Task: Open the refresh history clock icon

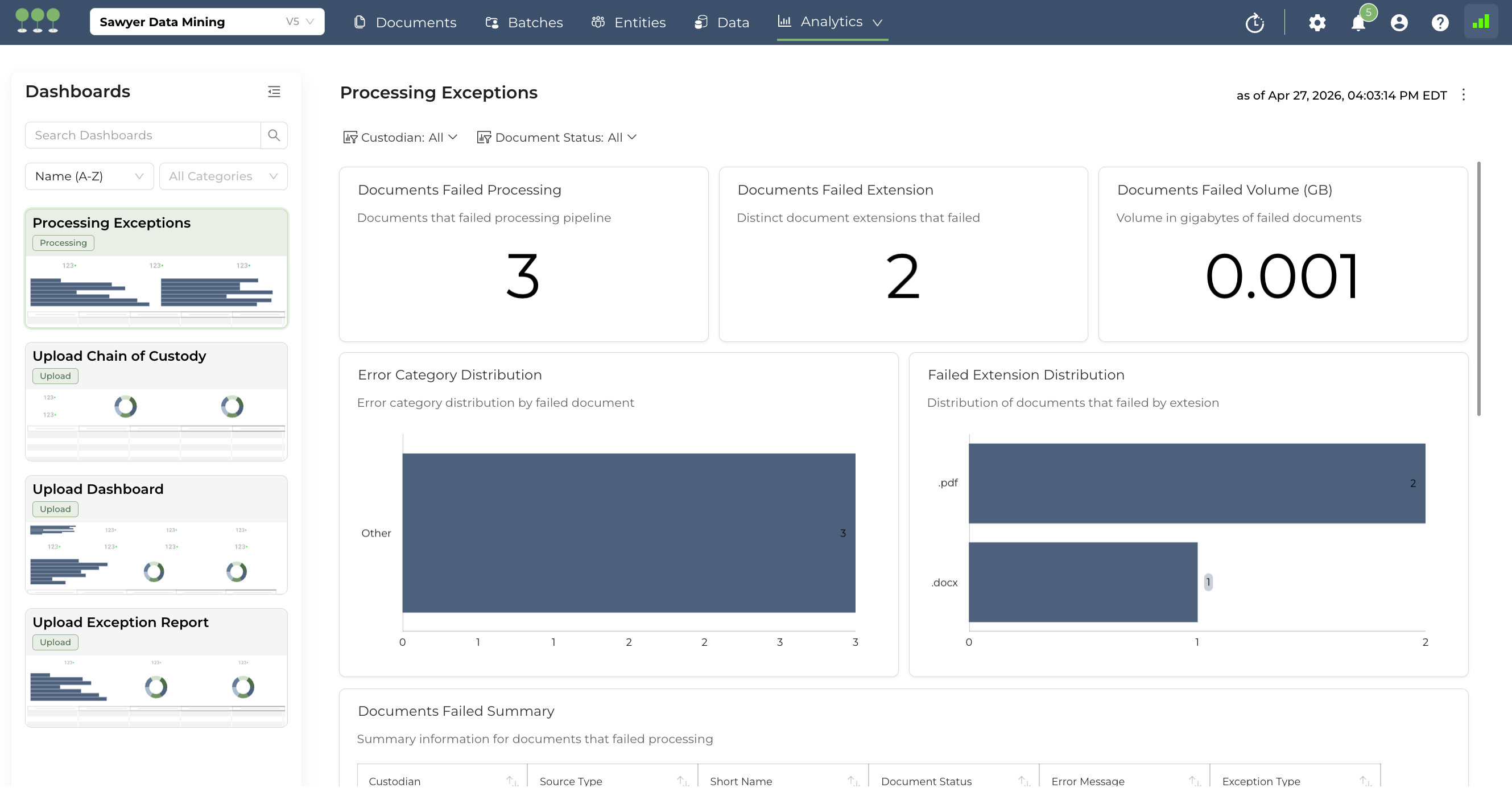Action: pyautogui.click(x=1255, y=22)
